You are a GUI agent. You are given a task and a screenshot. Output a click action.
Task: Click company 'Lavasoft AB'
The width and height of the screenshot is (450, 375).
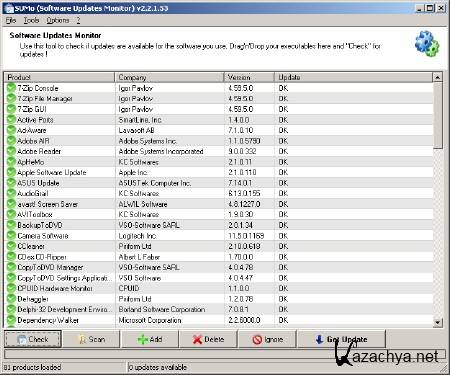click(x=136, y=130)
